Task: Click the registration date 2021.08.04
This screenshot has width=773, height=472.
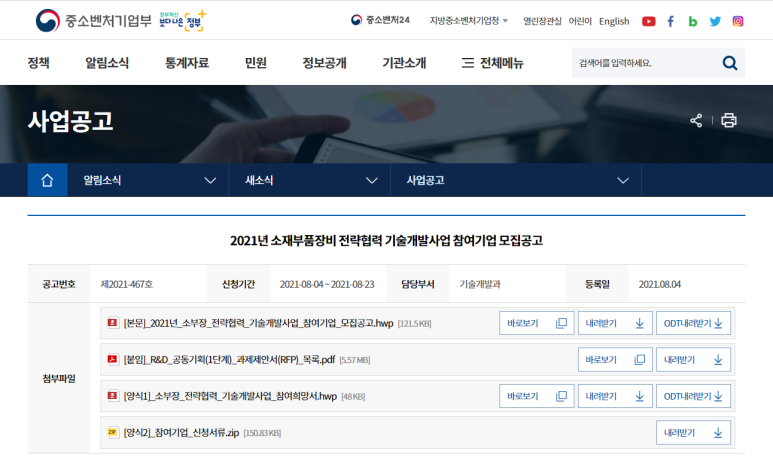Action: click(x=660, y=284)
